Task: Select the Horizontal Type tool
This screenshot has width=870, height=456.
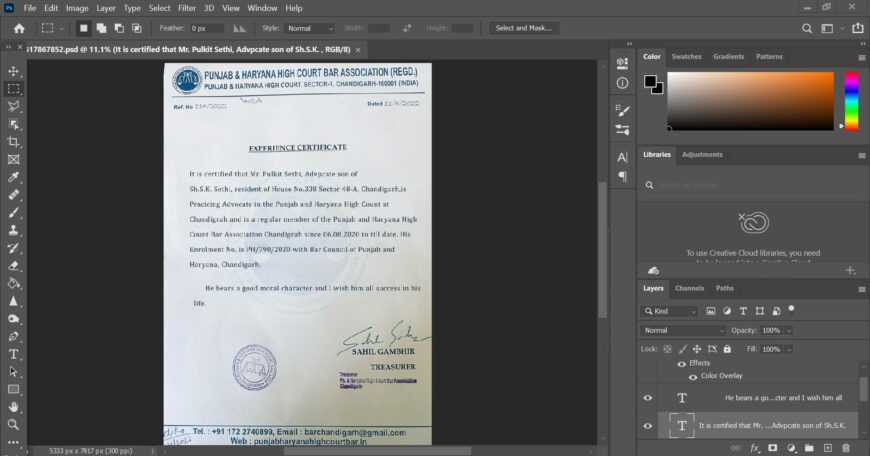Action: coord(13,354)
